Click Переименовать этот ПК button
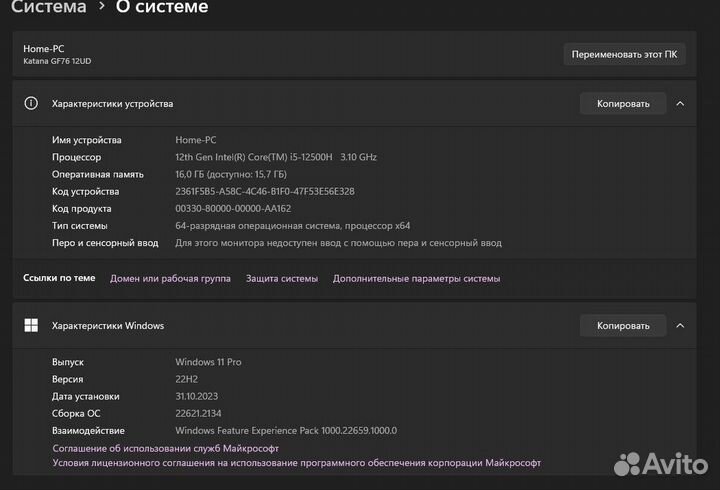720x490 pixels. tap(624, 54)
